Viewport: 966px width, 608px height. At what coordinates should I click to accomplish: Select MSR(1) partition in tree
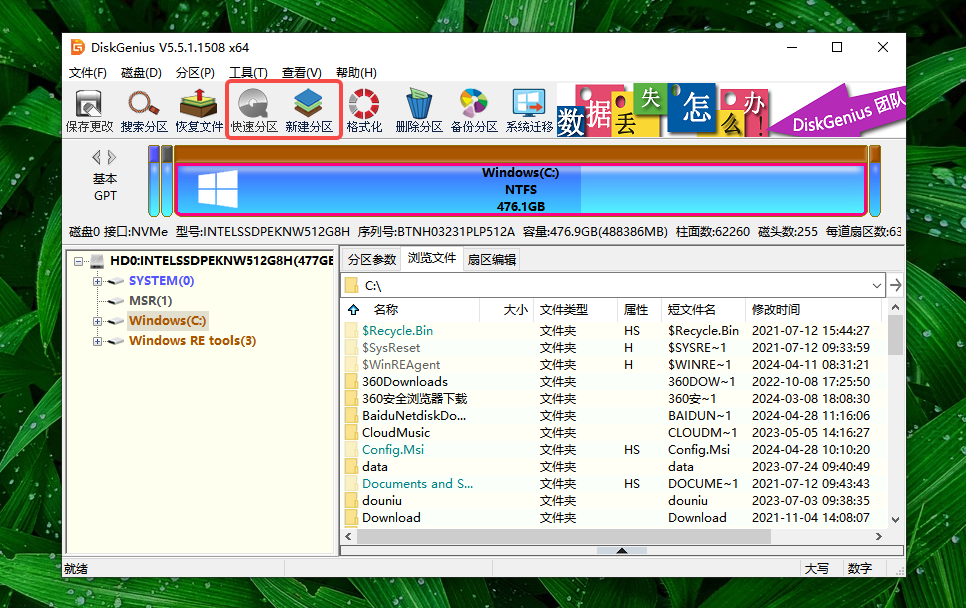pyautogui.click(x=150, y=301)
